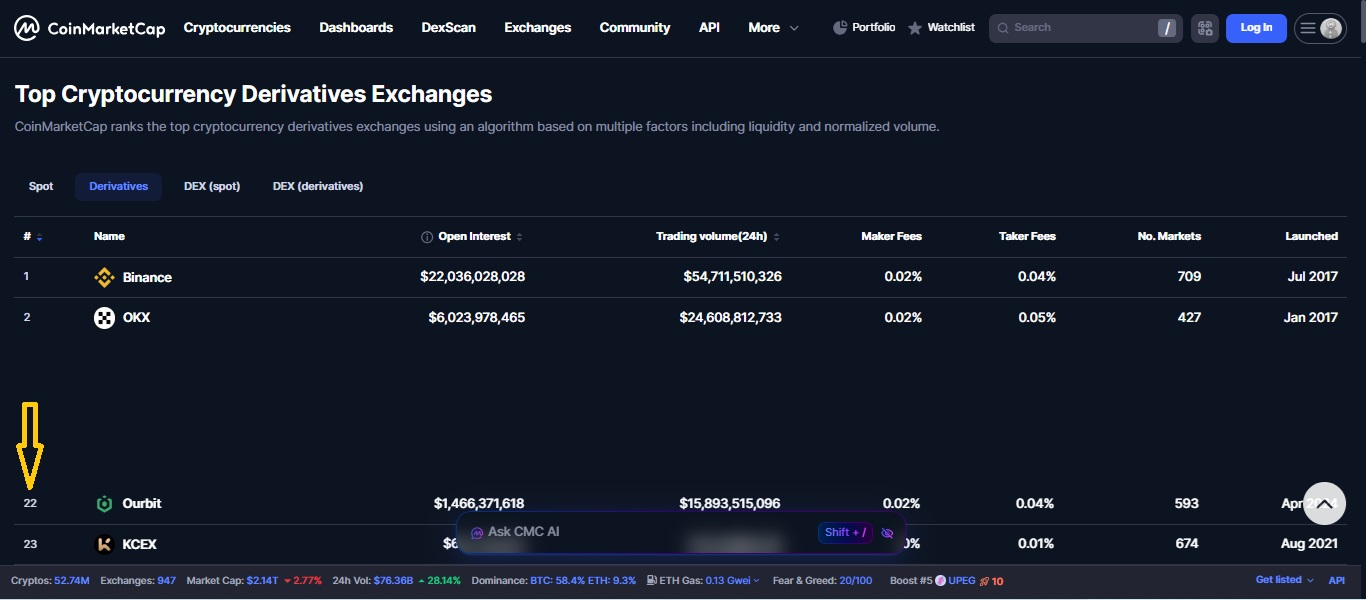Image resolution: width=1366 pixels, height=600 pixels.
Task: Open the Dashboards menu
Action: 356,28
